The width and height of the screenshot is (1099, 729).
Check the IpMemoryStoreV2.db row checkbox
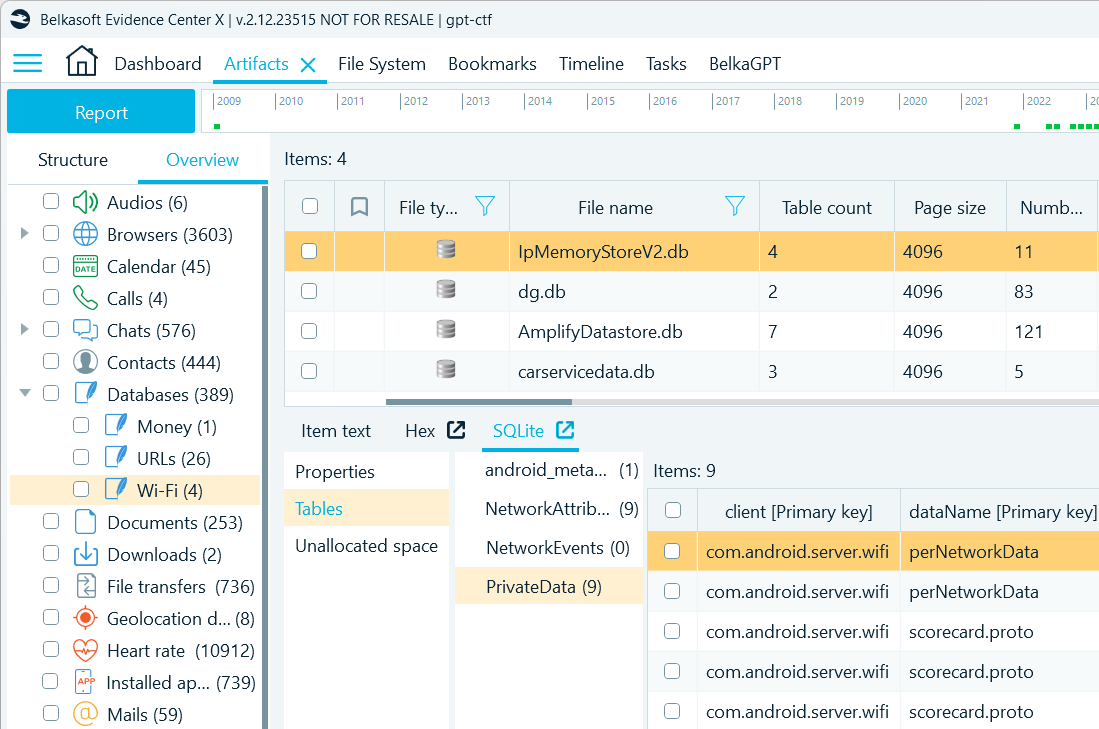point(309,251)
